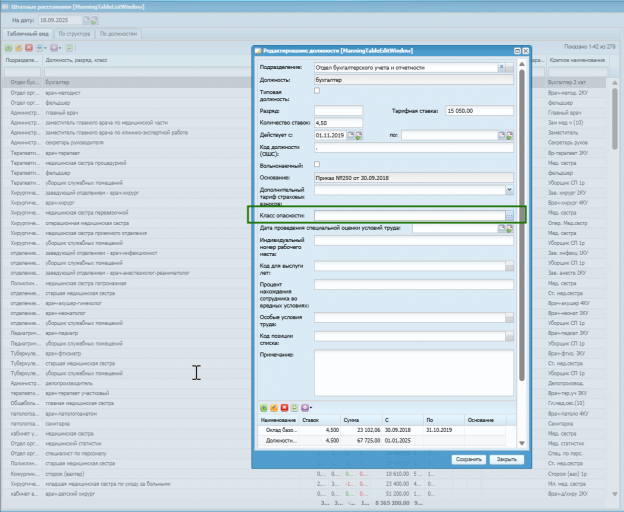
Task: Select Должности... row with 67 725,00
Action: (x=382, y=440)
